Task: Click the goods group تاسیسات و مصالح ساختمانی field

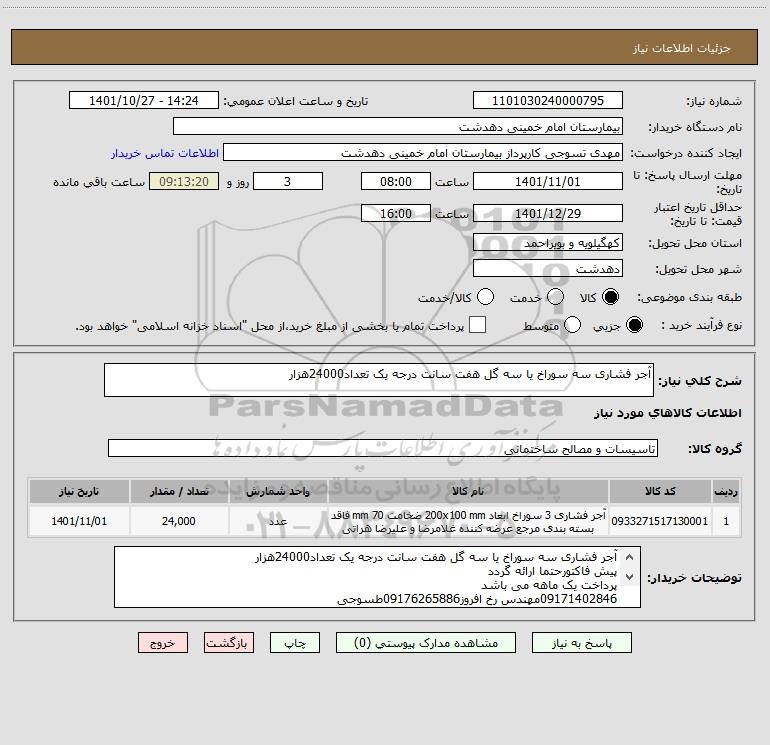Action: tap(383, 448)
